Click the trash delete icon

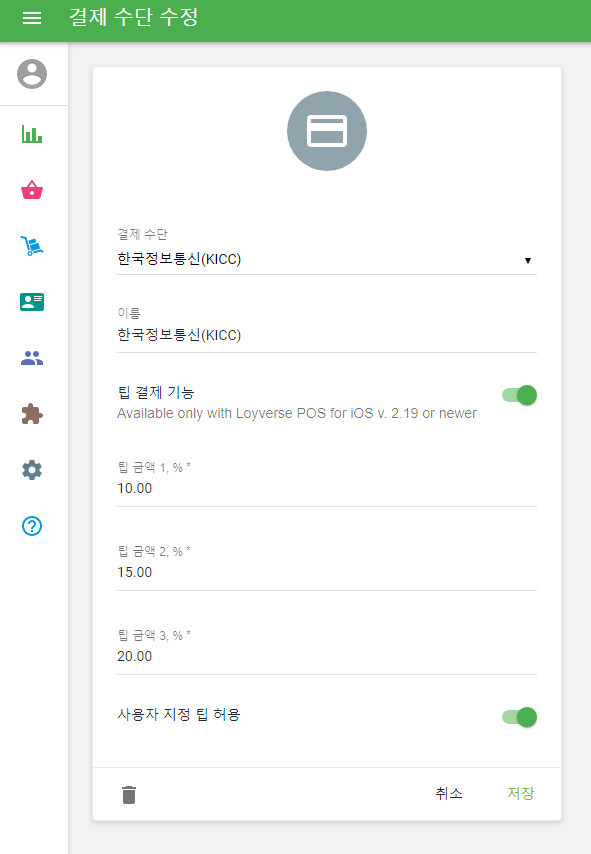click(x=129, y=793)
